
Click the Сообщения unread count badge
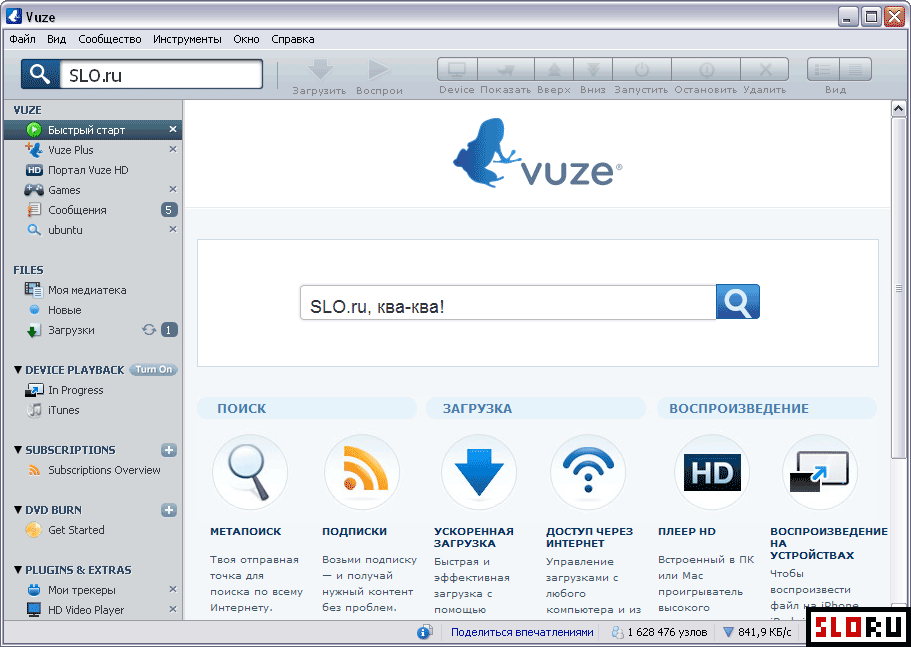169,210
